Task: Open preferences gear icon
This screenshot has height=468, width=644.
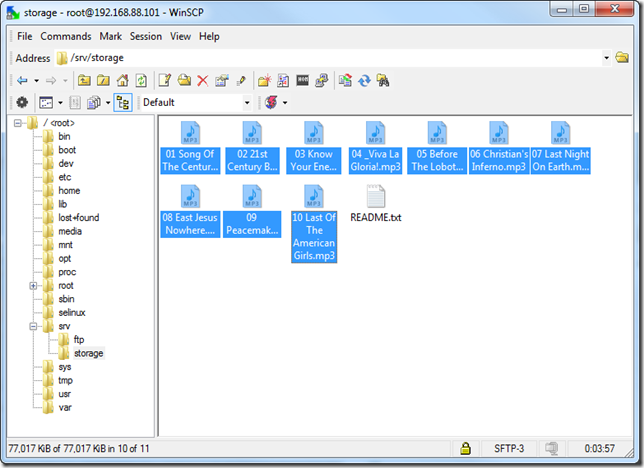Action: pos(22,102)
